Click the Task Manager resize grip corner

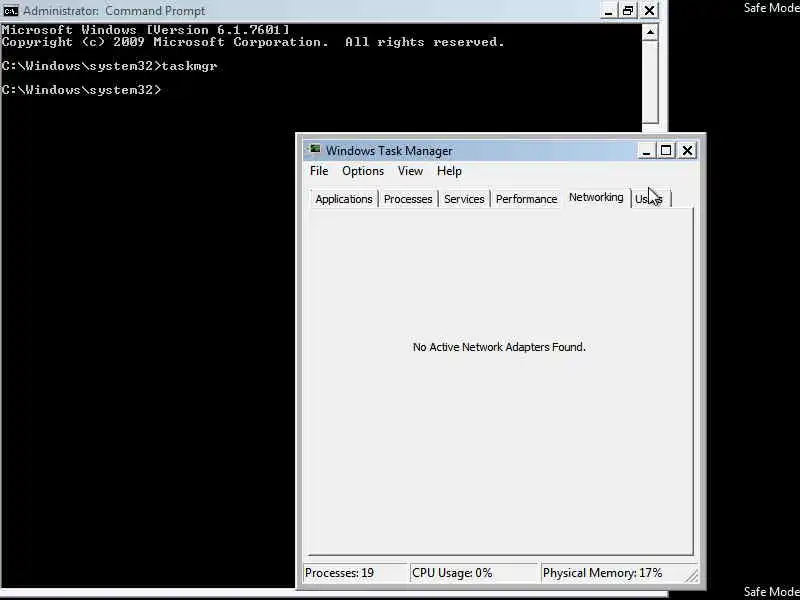click(x=692, y=576)
